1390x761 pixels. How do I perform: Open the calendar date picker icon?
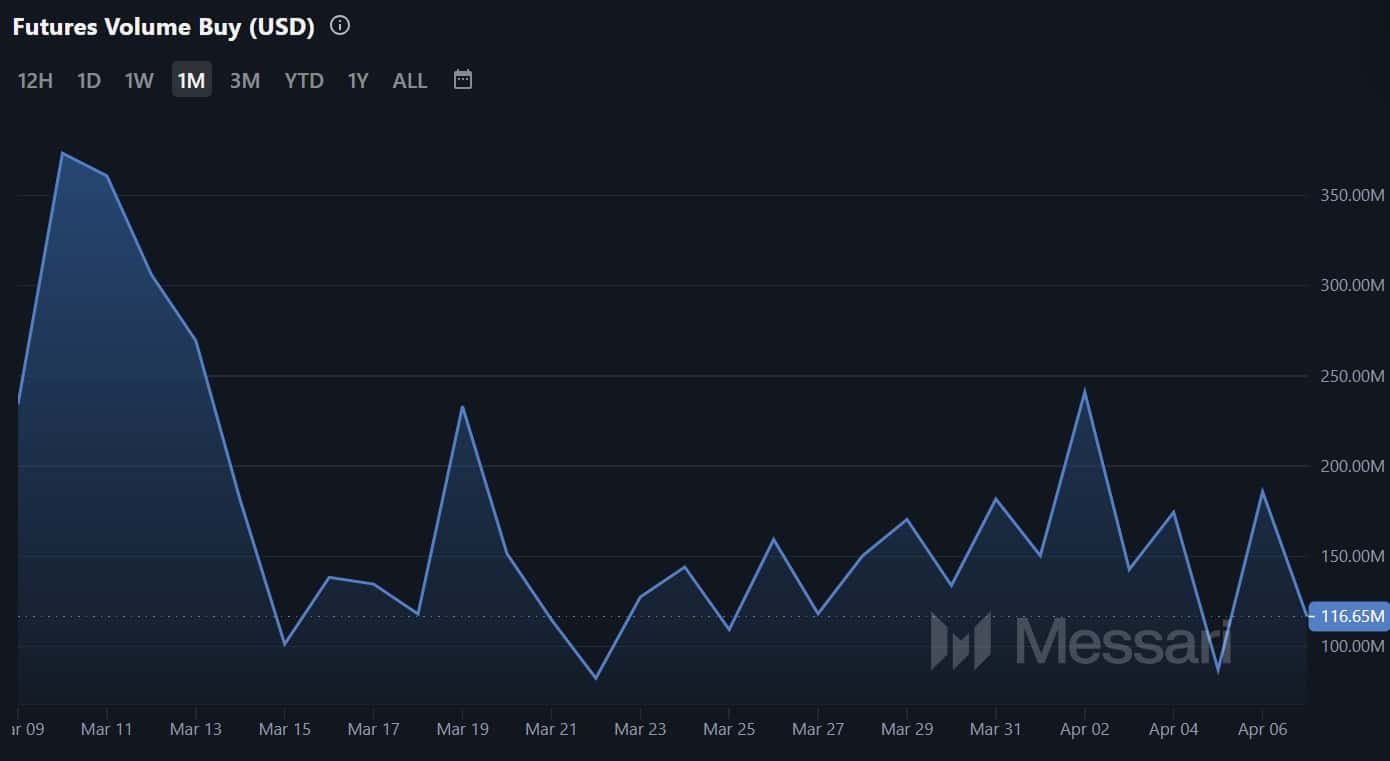(x=462, y=80)
